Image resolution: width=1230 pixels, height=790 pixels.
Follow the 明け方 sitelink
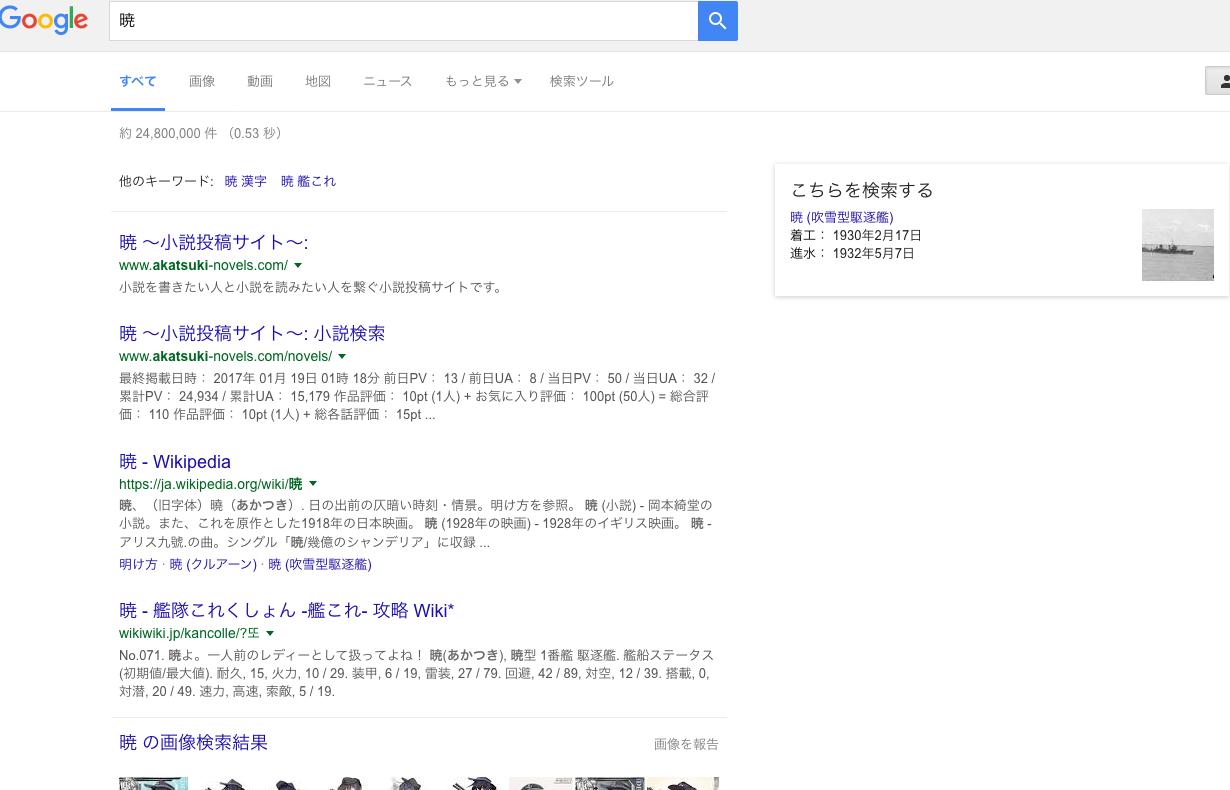point(138,564)
